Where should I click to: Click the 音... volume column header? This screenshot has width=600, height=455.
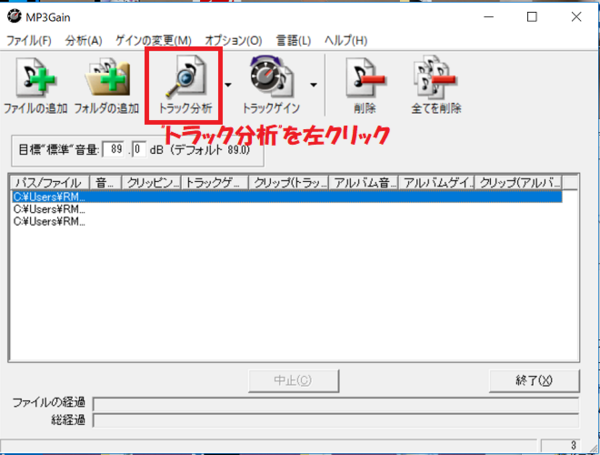tap(105, 183)
